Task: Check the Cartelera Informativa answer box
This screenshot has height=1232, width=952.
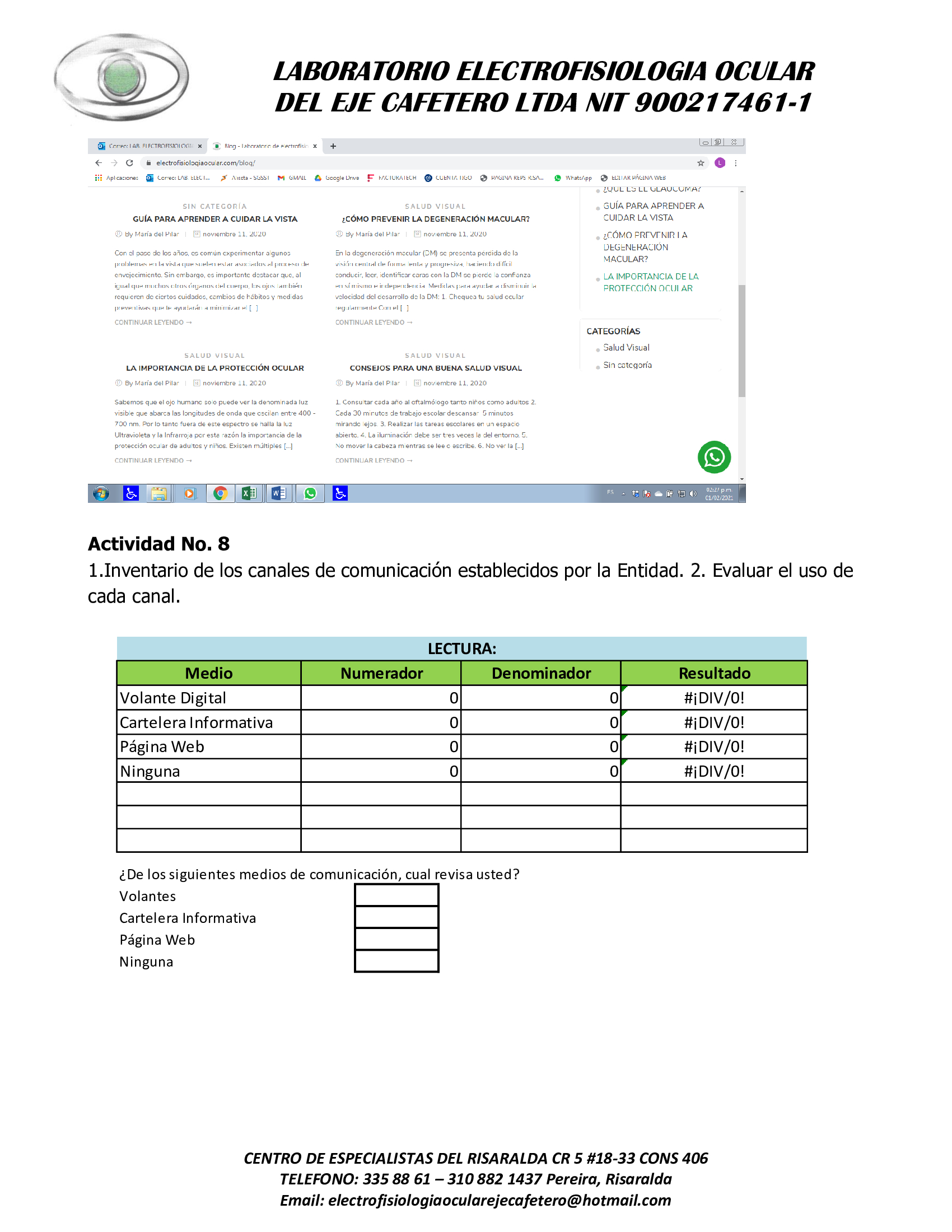Action: pyautogui.click(x=396, y=917)
